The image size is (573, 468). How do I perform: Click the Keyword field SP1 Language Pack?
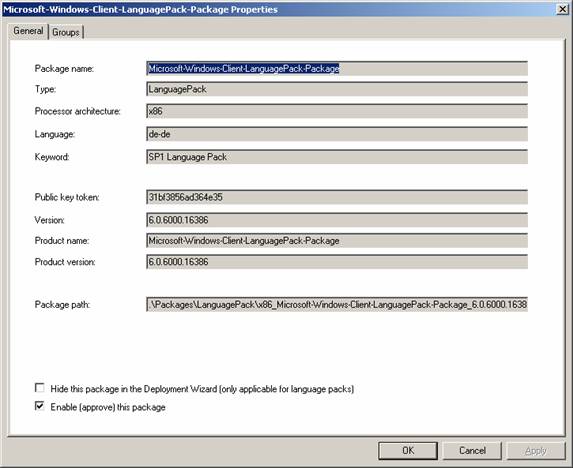[337, 157]
